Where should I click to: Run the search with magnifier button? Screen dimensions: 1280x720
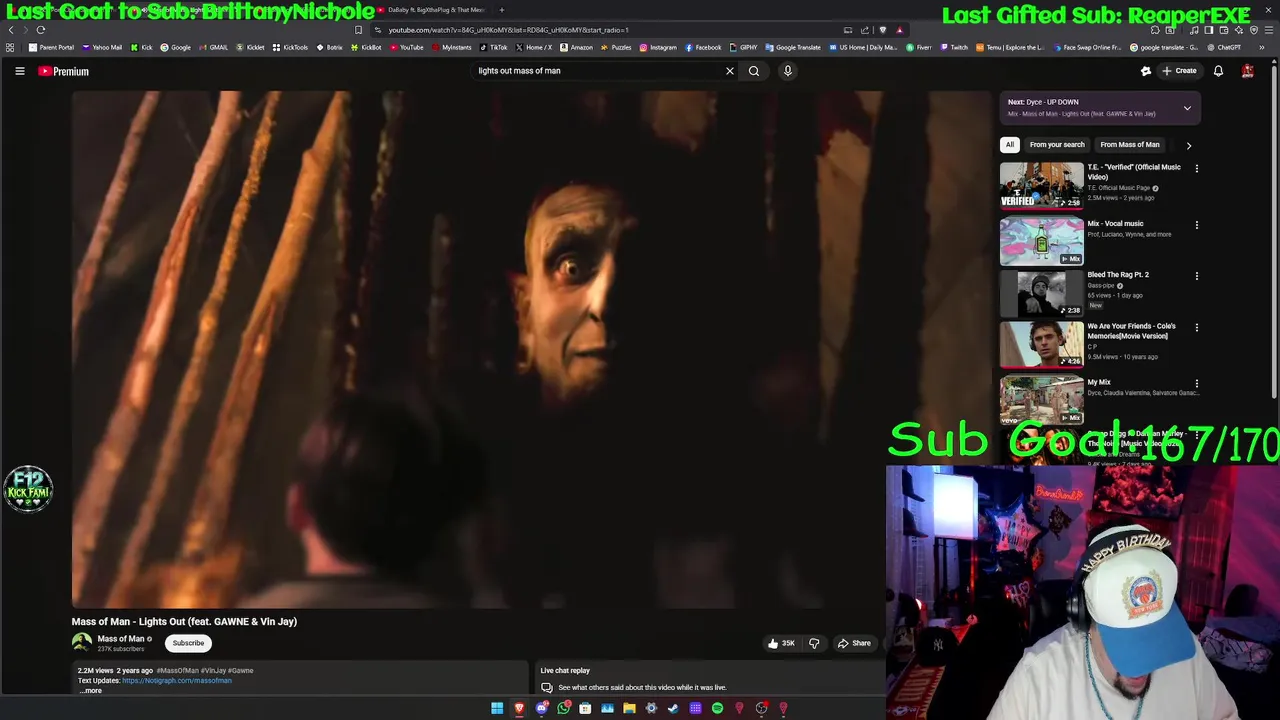tap(754, 71)
